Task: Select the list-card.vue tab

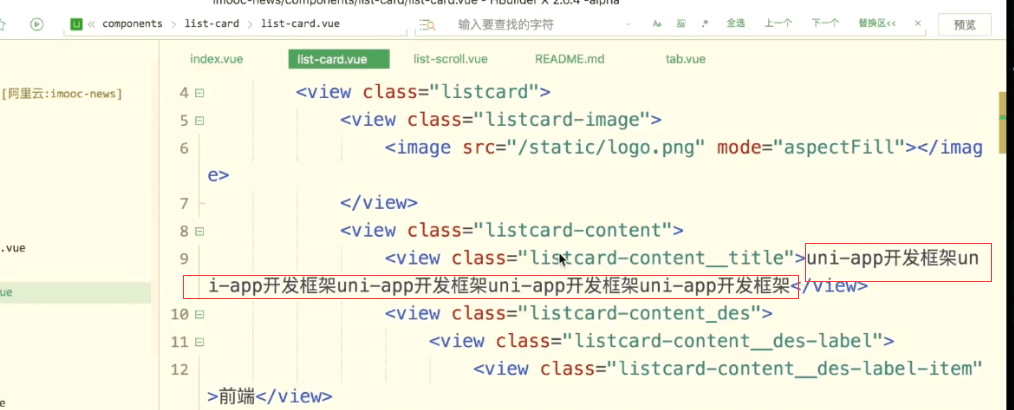Action: (x=339, y=59)
